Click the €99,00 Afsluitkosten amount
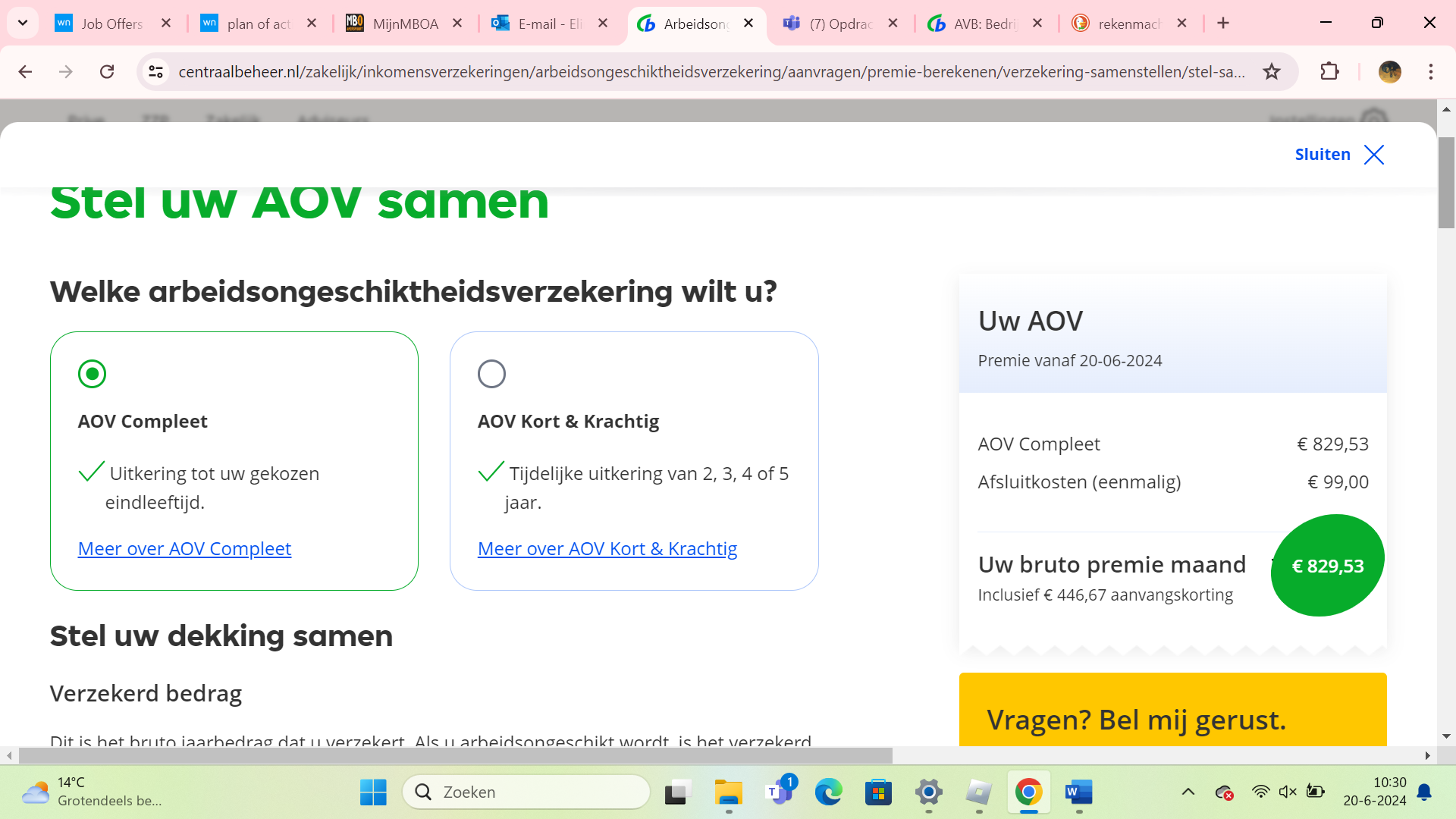 [x=1338, y=482]
